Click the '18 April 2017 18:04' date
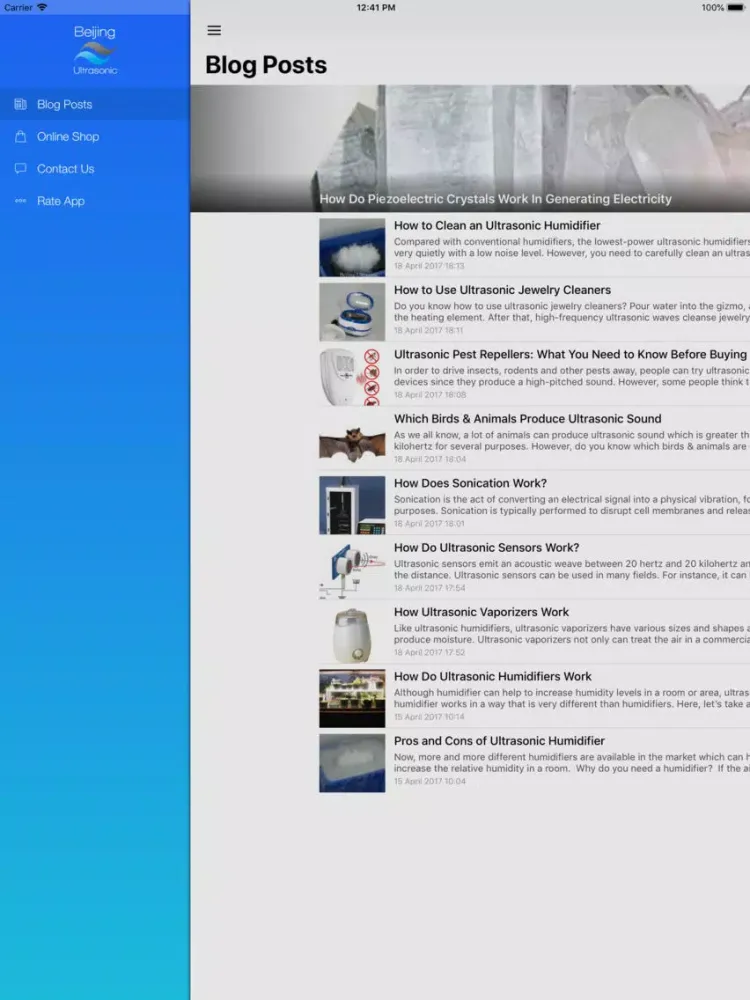This screenshot has width=750, height=1000. coord(430,459)
